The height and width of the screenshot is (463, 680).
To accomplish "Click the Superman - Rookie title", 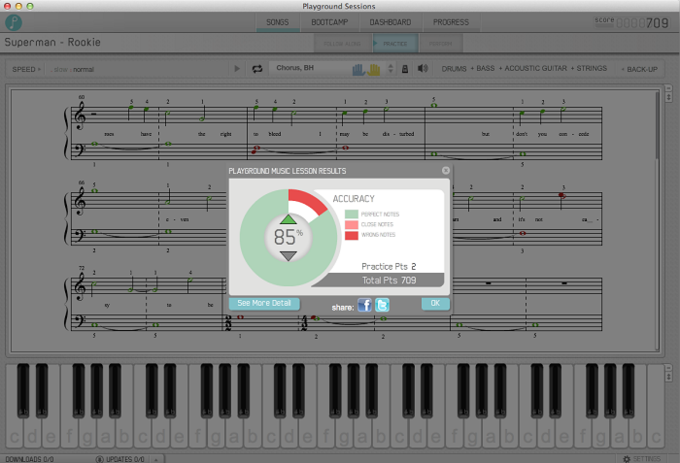I will pos(52,42).
